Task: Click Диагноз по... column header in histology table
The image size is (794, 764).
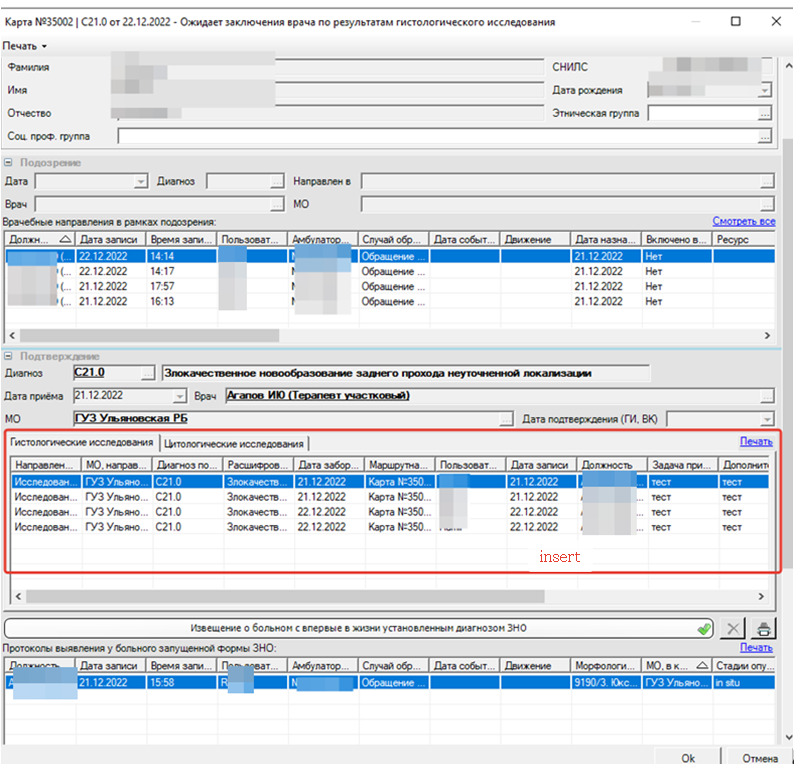Action: (187, 465)
